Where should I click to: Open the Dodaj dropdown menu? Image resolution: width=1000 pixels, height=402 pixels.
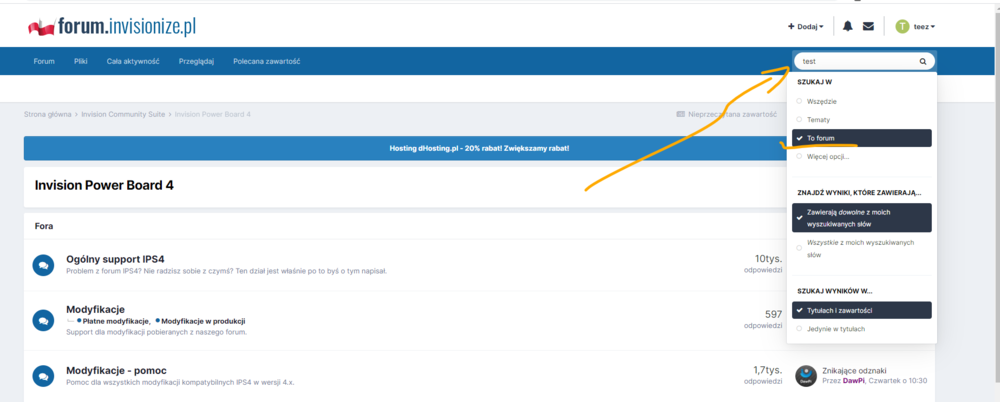click(x=806, y=26)
